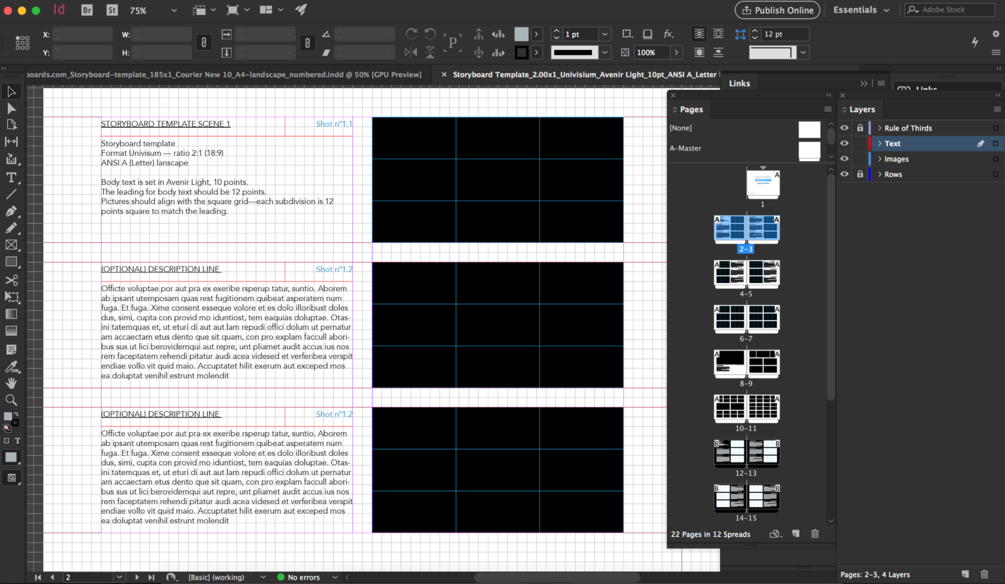This screenshot has height=584, width=1005.
Task: Click the Publish Online button
Action: (x=777, y=10)
